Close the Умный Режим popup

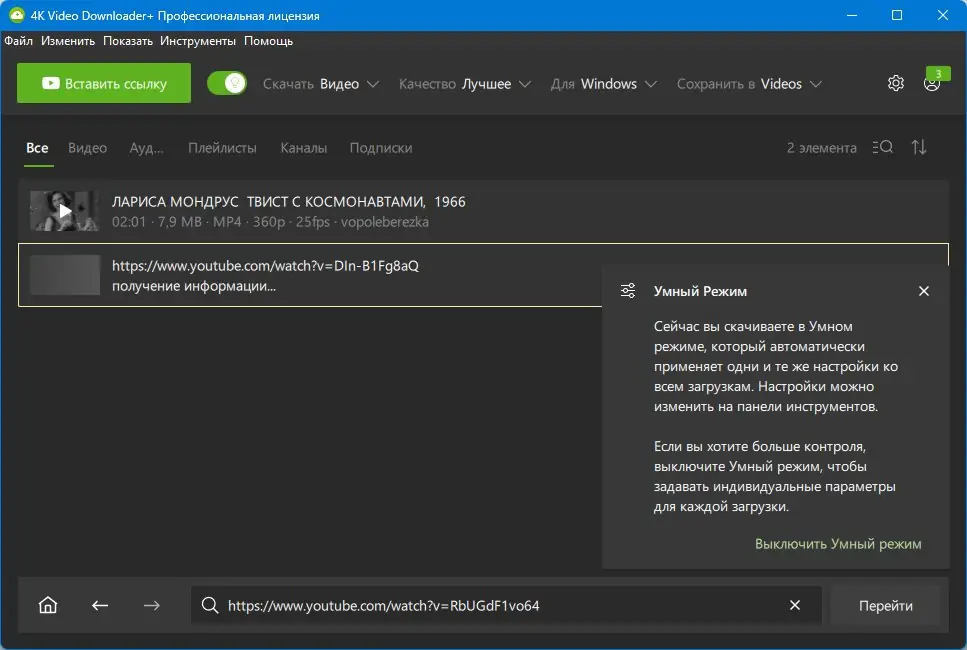tap(923, 291)
